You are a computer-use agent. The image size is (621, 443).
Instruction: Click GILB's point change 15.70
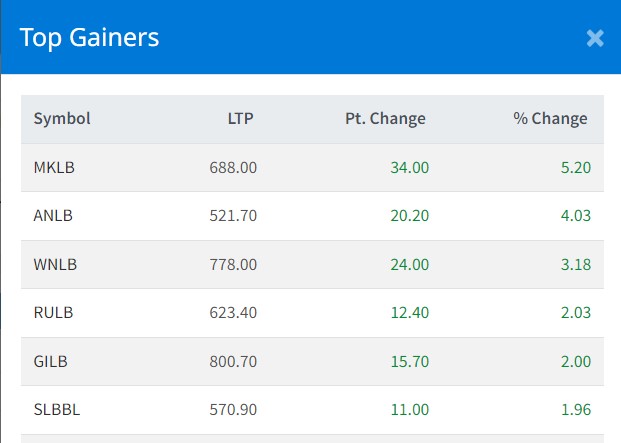409,361
